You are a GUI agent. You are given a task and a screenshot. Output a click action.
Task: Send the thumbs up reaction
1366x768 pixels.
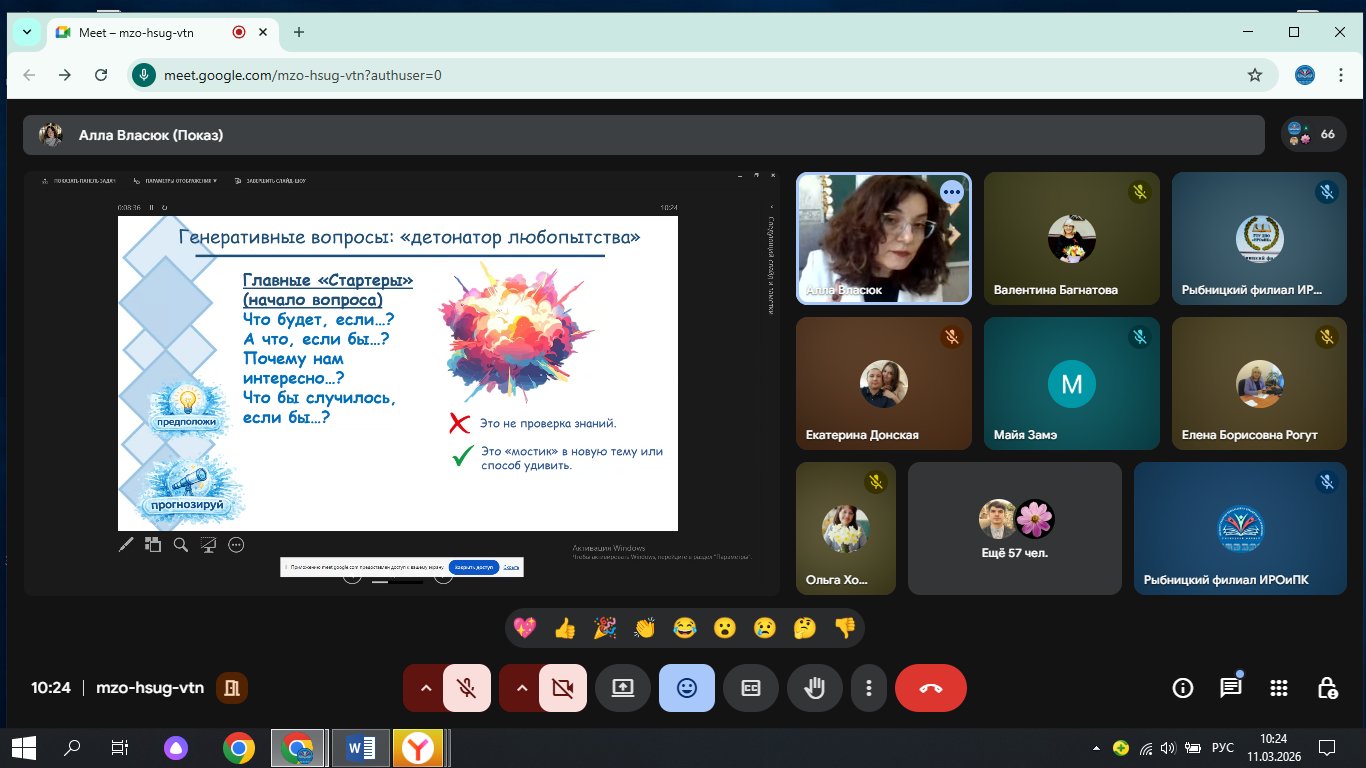[x=565, y=628]
